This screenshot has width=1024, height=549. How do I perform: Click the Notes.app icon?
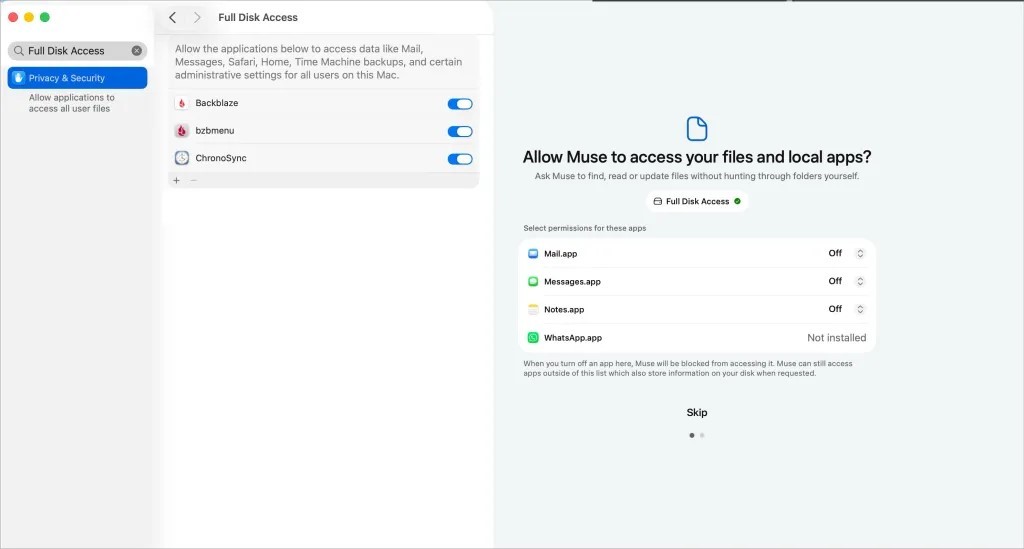pyautogui.click(x=533, y=309)
